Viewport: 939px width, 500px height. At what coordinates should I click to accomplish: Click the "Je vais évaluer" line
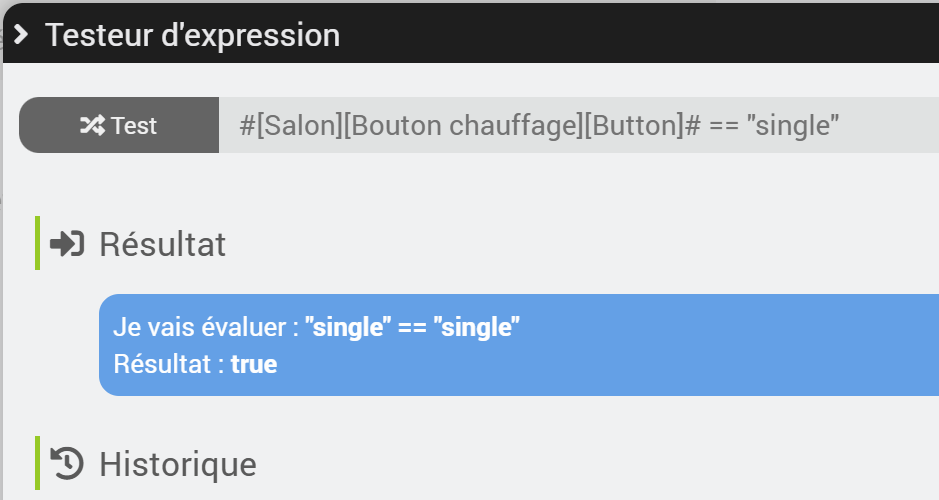[316, 327]
